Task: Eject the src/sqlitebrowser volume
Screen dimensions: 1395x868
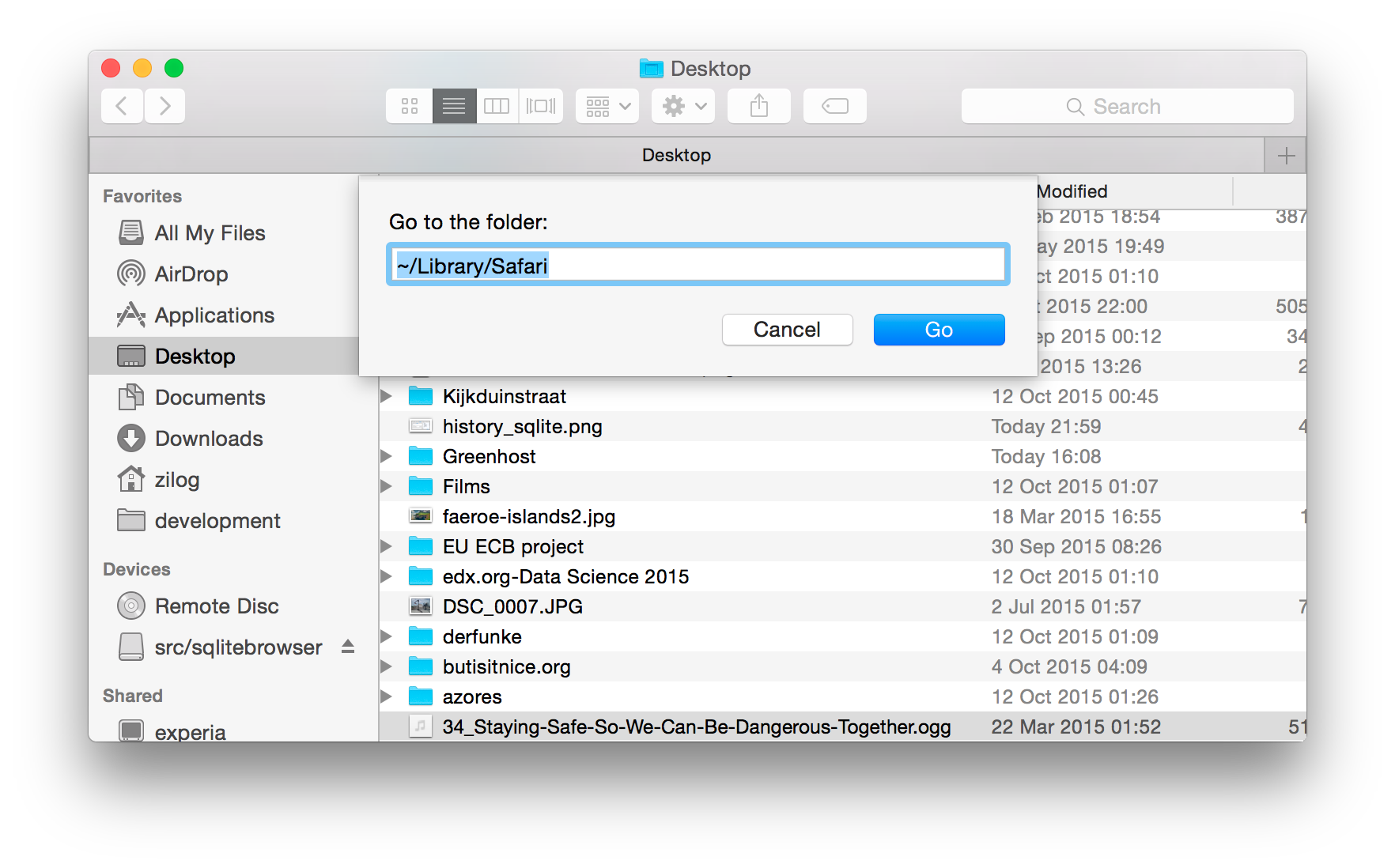Action: point(347,647)
